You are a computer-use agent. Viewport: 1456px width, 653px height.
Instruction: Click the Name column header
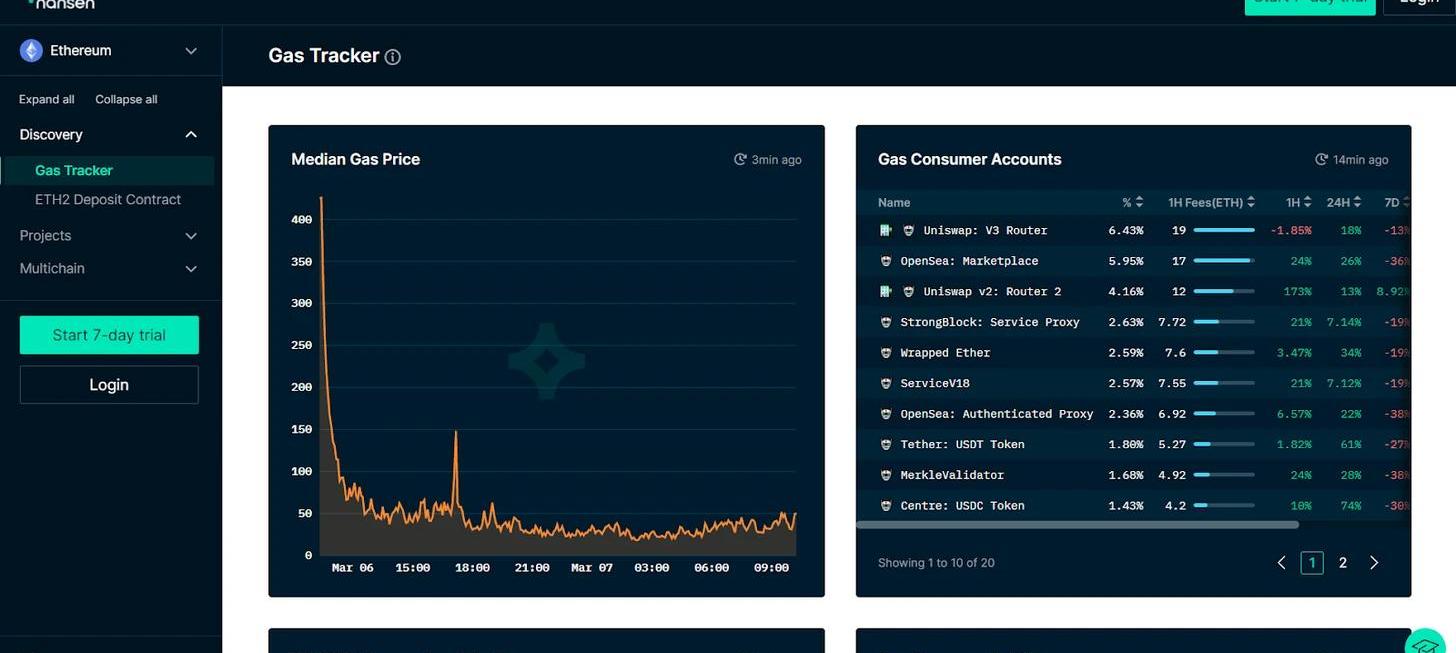[x=894, y=203]
